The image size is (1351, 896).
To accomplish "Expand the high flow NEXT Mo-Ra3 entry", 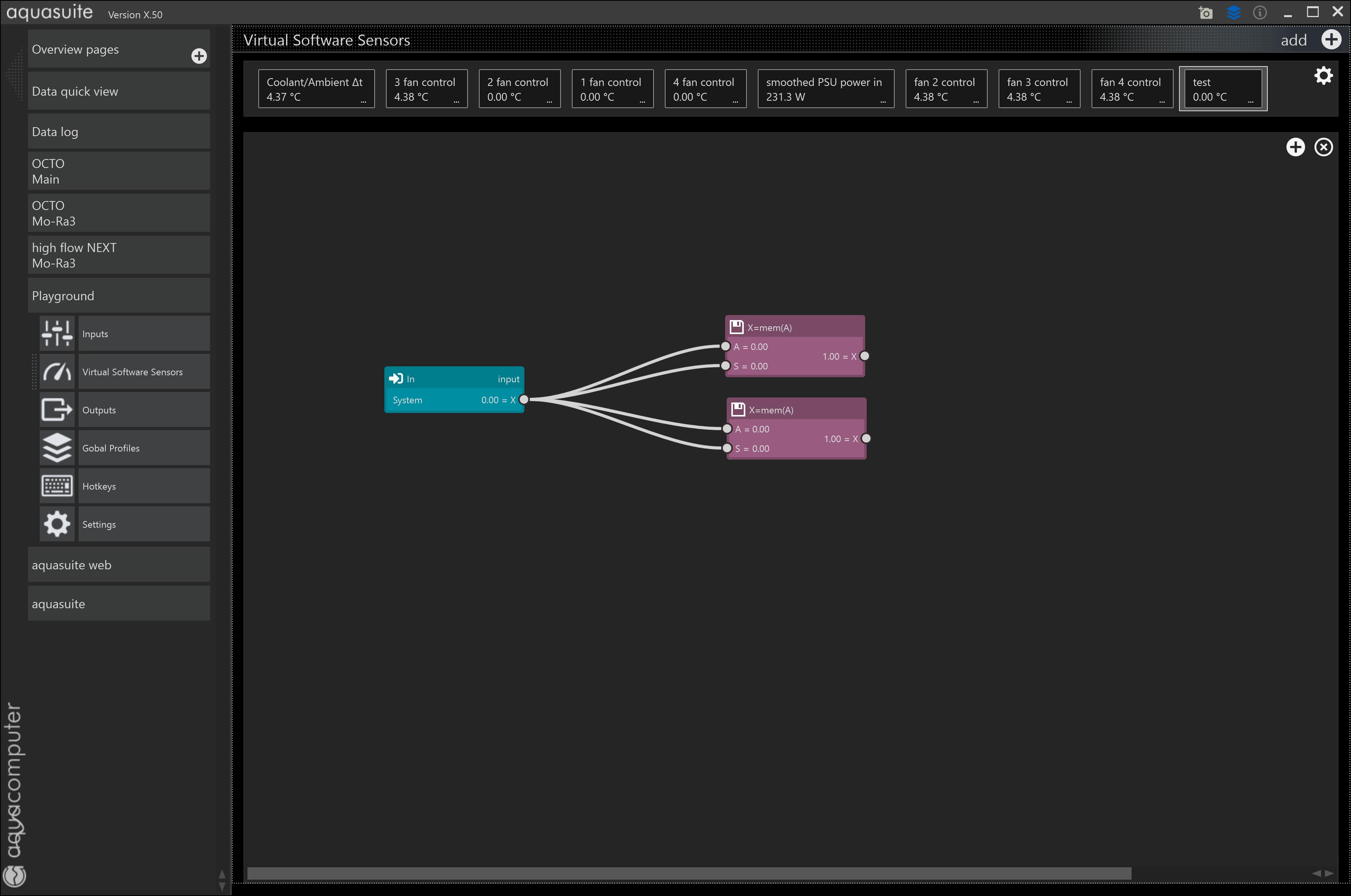I will pos(119,255).
